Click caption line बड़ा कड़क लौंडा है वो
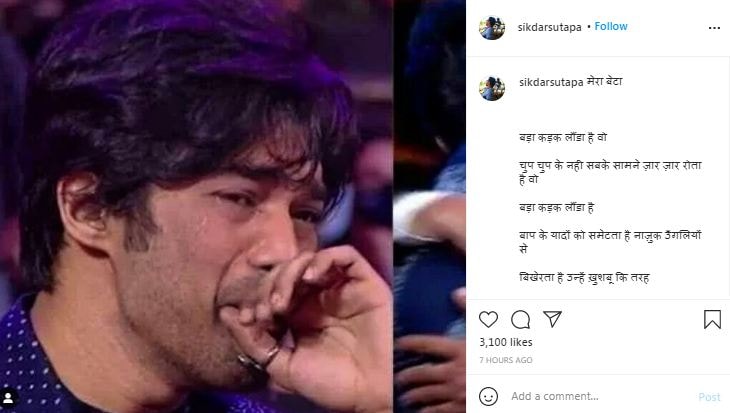730x413 pixels. [563, 137]
